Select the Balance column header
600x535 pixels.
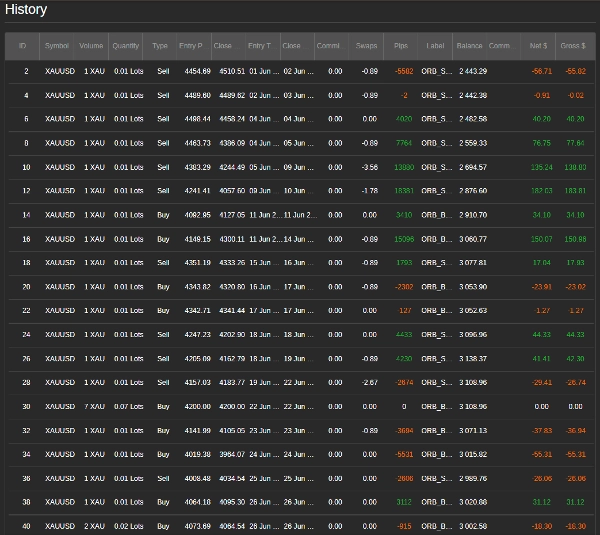tap(469, 46)
